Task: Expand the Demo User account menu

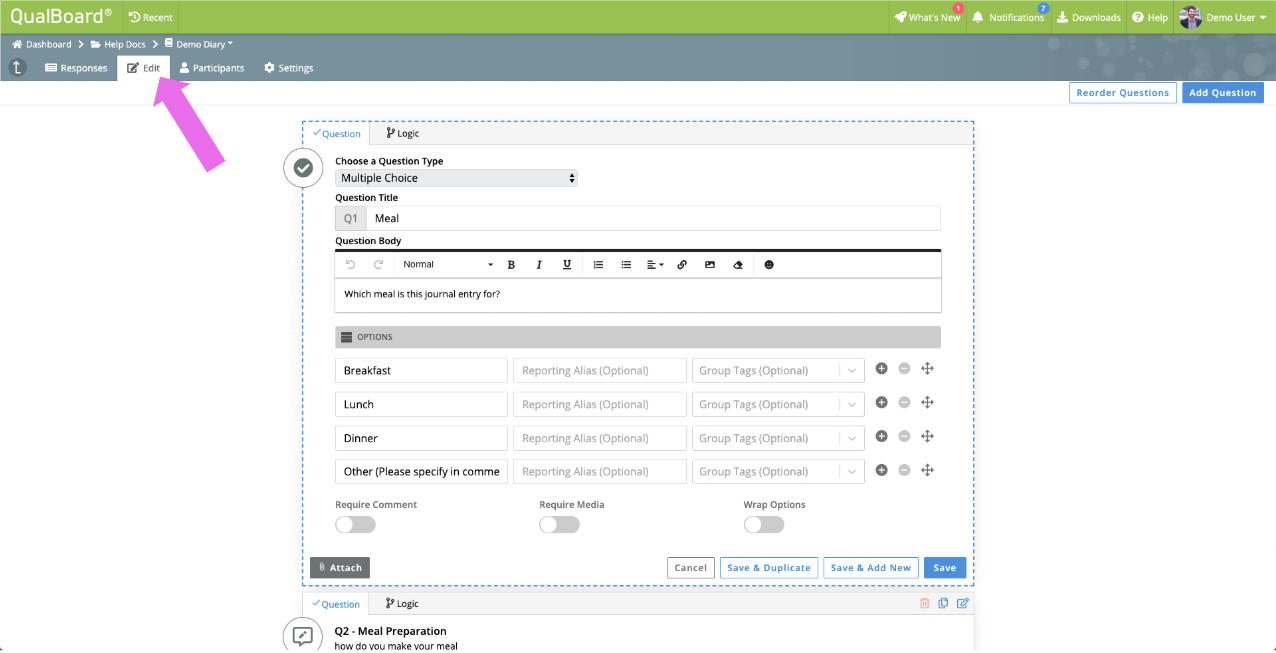Action: tap(1222, 17)
